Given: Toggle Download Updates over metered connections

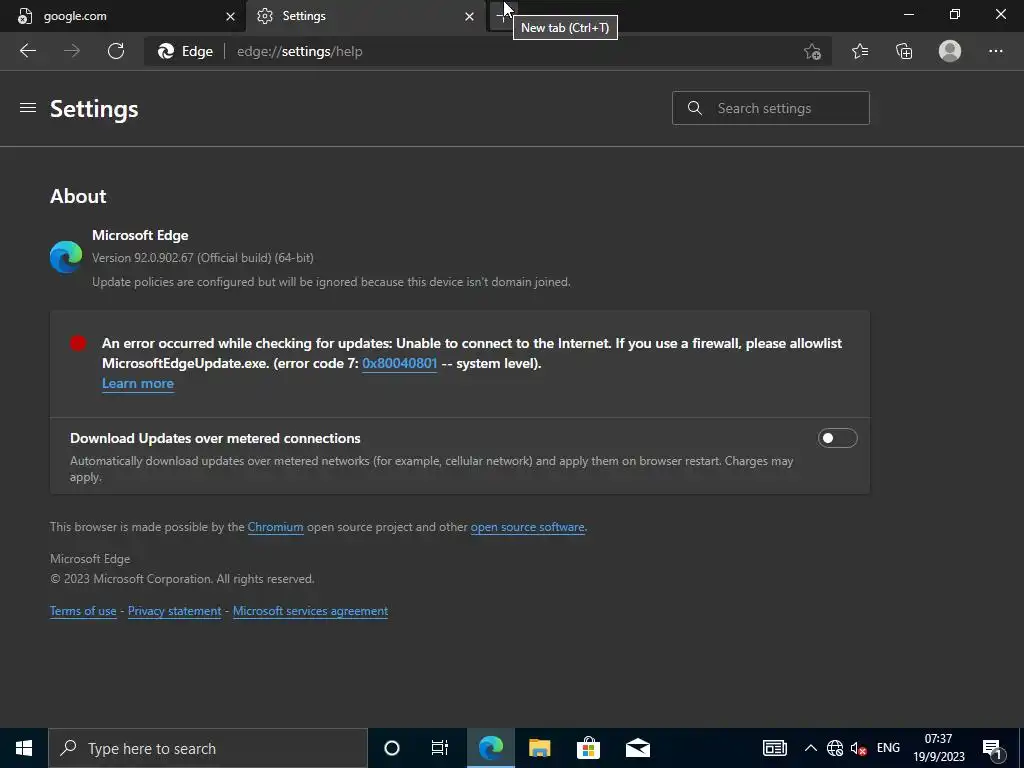Looking at the screenshot, I should (837, 438).
